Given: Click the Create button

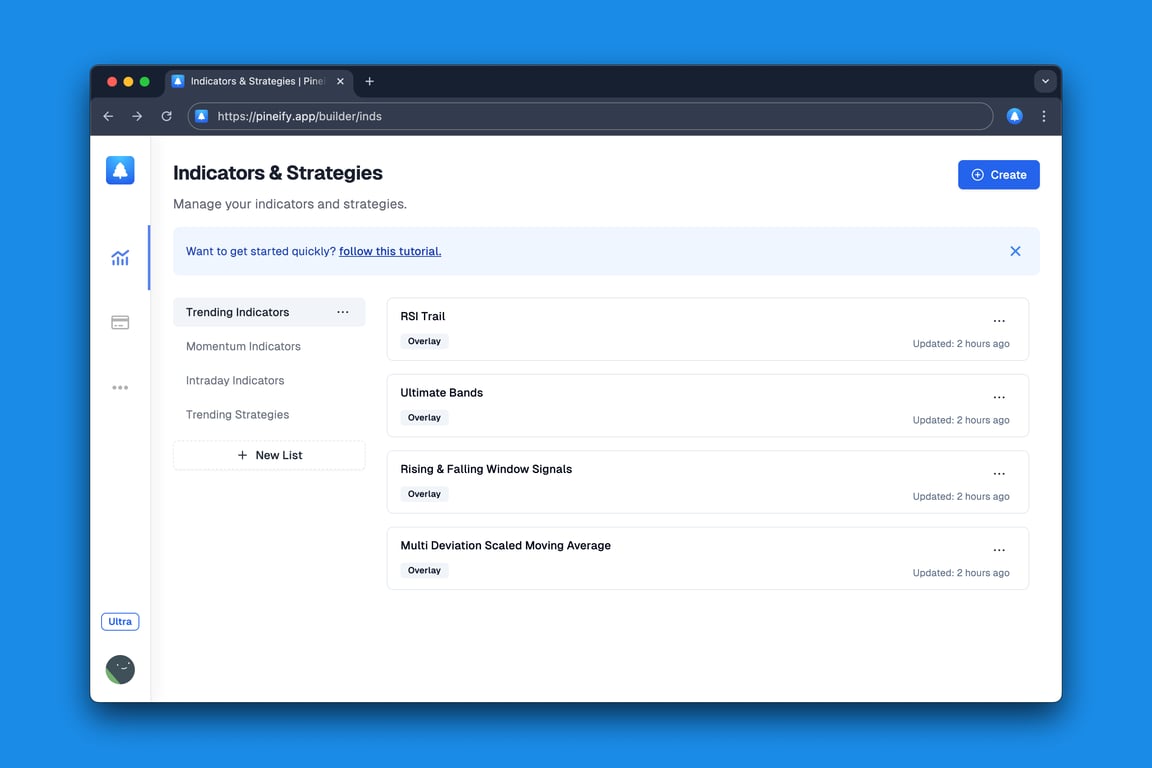Looking at the screenshot, I should click(x=998, y=175).
